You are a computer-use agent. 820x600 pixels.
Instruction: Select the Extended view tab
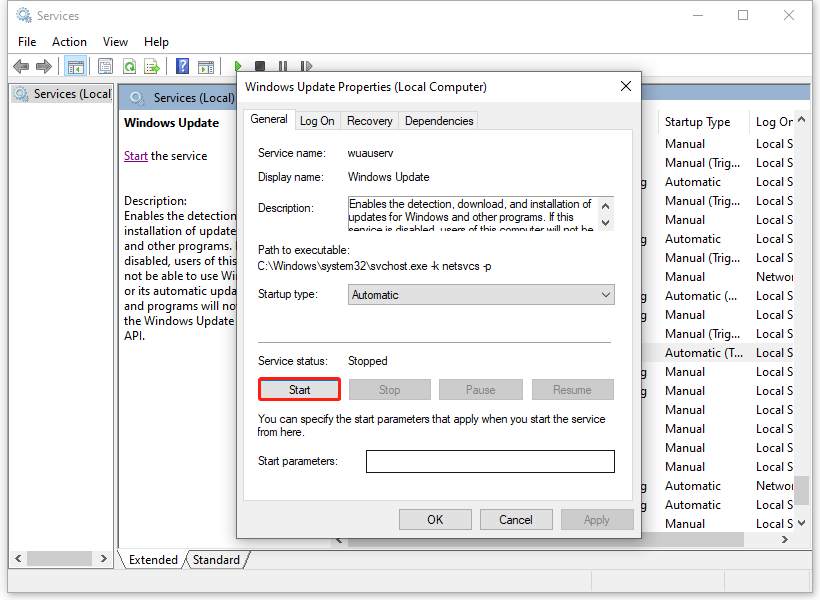point(153,560)
